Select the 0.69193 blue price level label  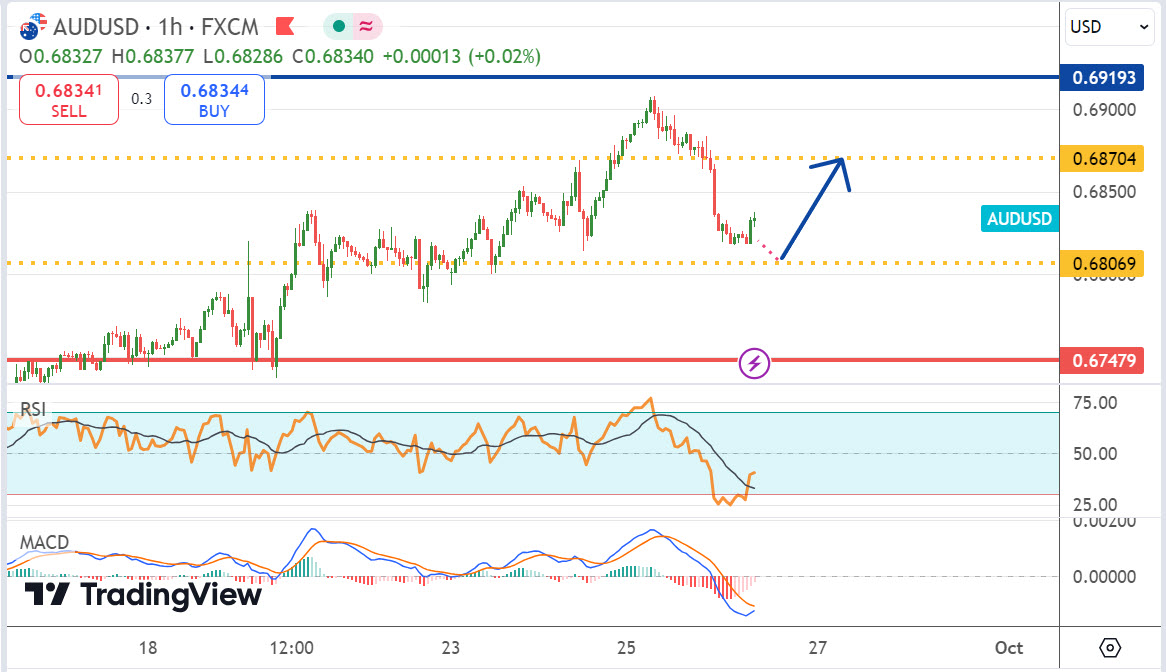pyautogui.click(x=1103, y=77)
